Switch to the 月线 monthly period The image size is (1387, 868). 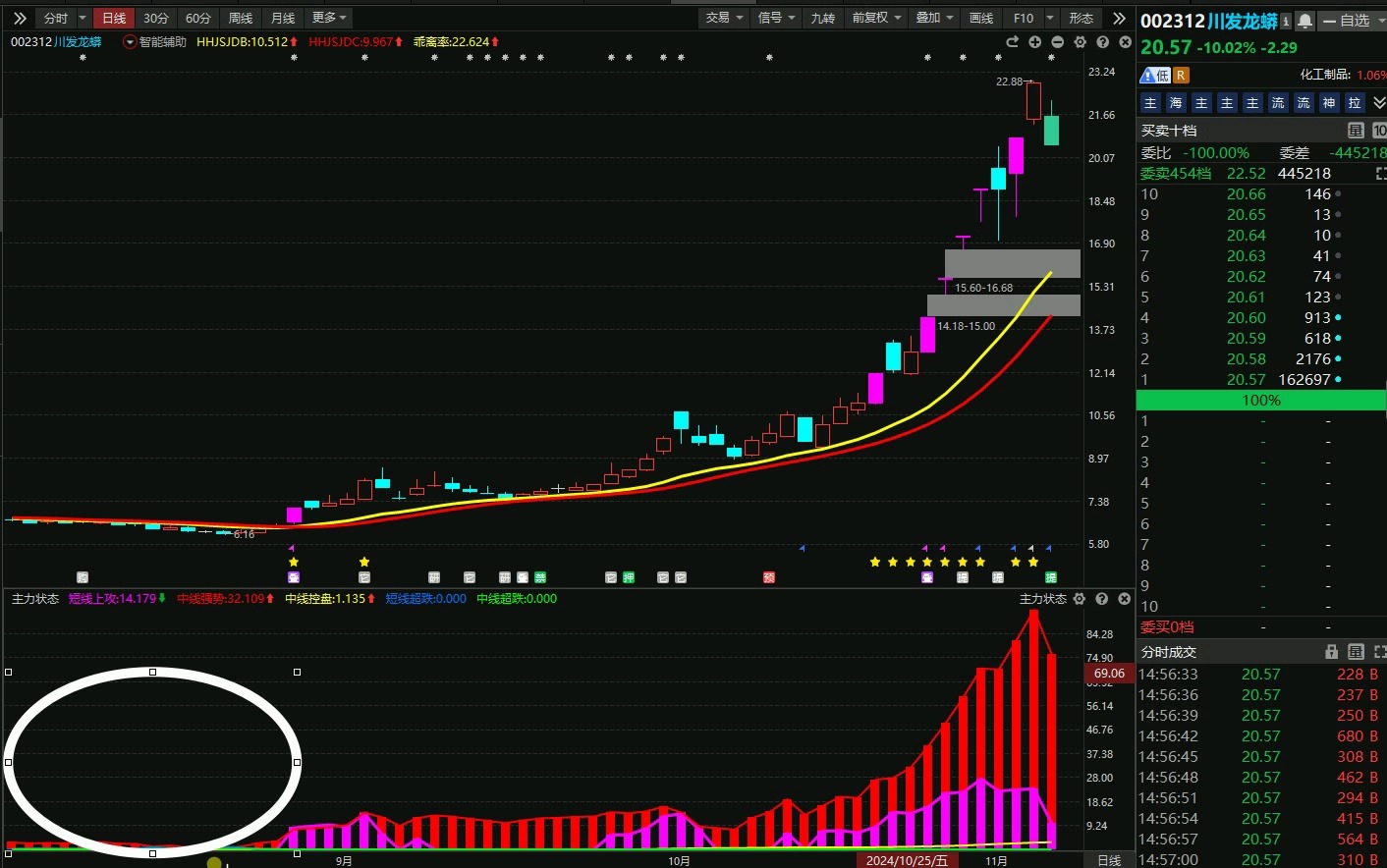pyautogui.click(x=283, y=18)
